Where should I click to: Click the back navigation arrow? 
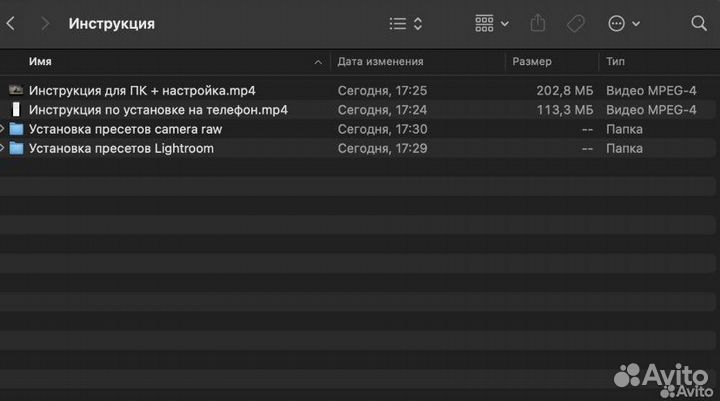point(10,23)
